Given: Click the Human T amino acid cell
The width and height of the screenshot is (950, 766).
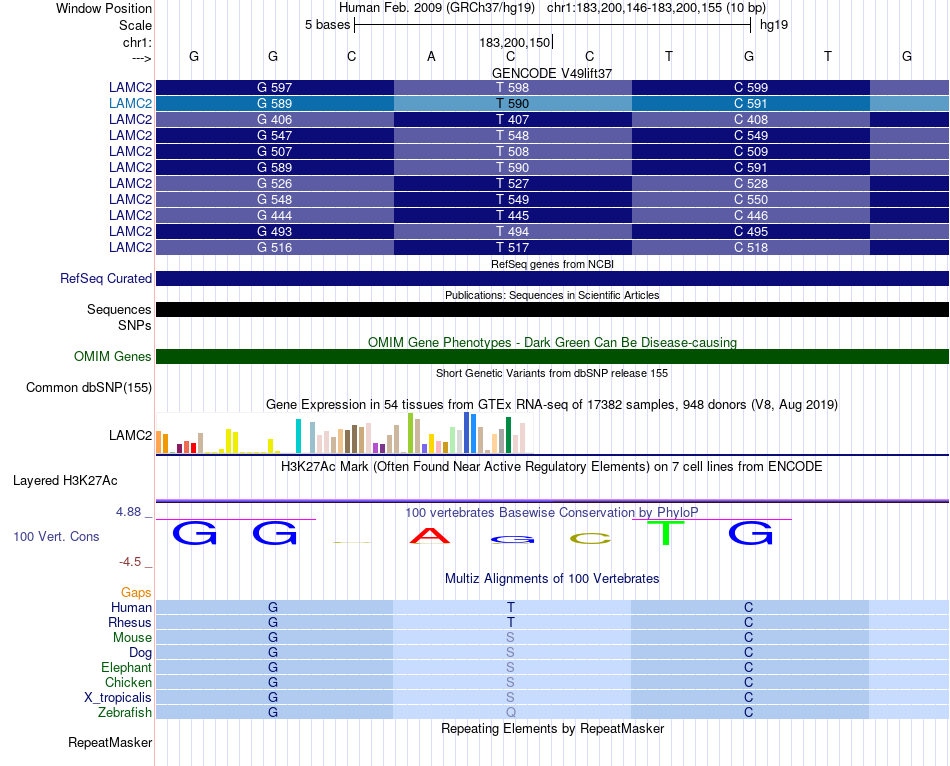Looking at the screenshot, I should point(511,607).
